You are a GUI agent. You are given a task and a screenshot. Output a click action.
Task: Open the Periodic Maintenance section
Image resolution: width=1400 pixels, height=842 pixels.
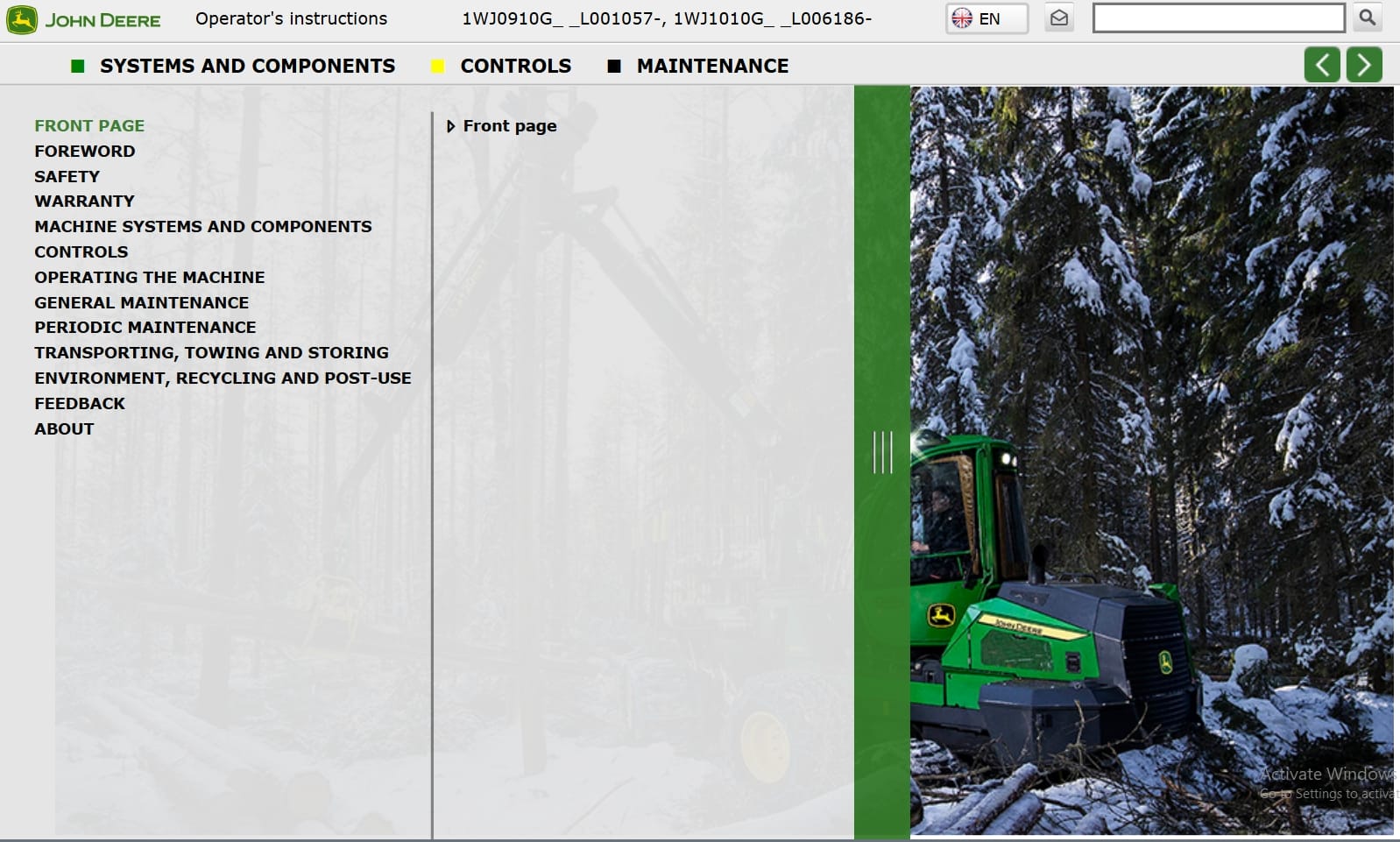click(x=145, y=328)
